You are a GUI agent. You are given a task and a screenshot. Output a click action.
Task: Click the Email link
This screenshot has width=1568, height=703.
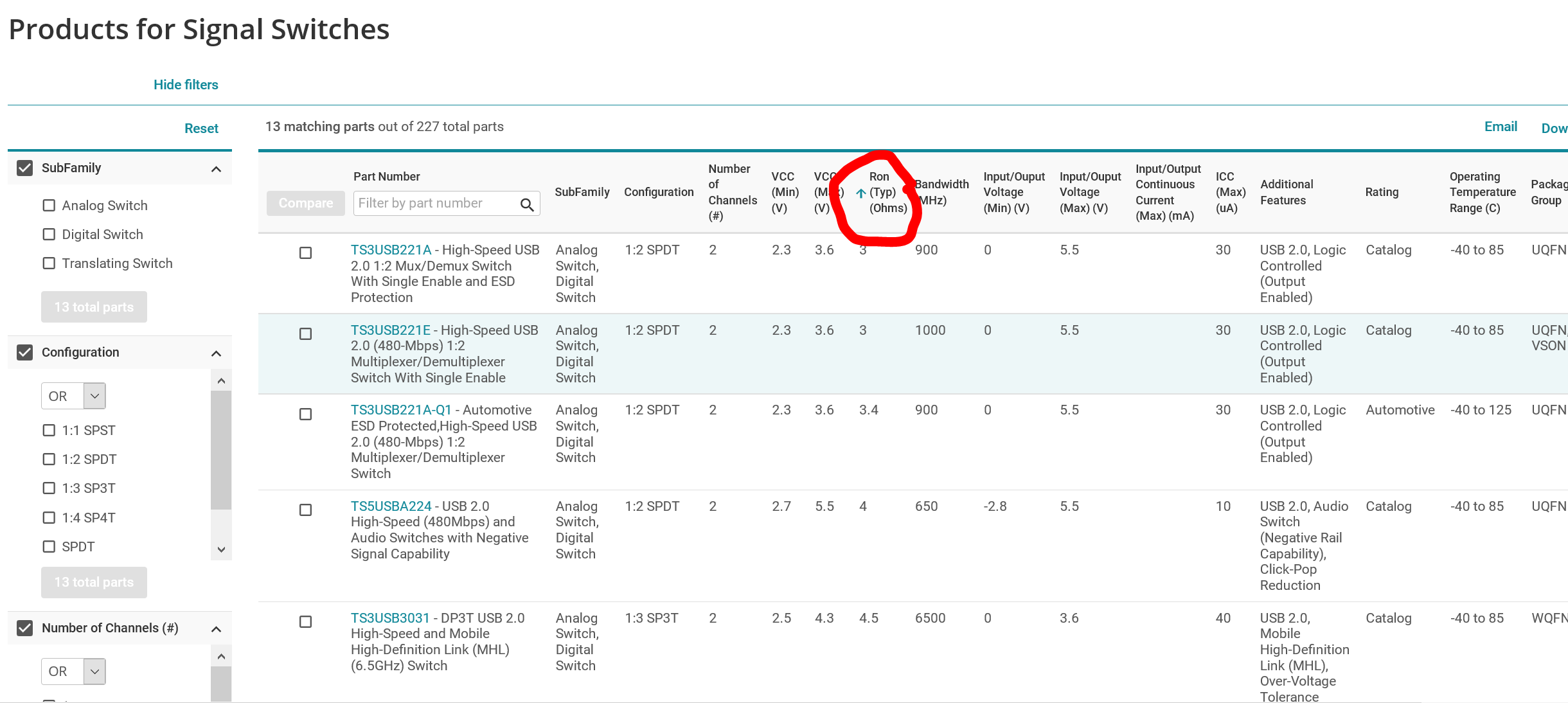[1501, 127]
